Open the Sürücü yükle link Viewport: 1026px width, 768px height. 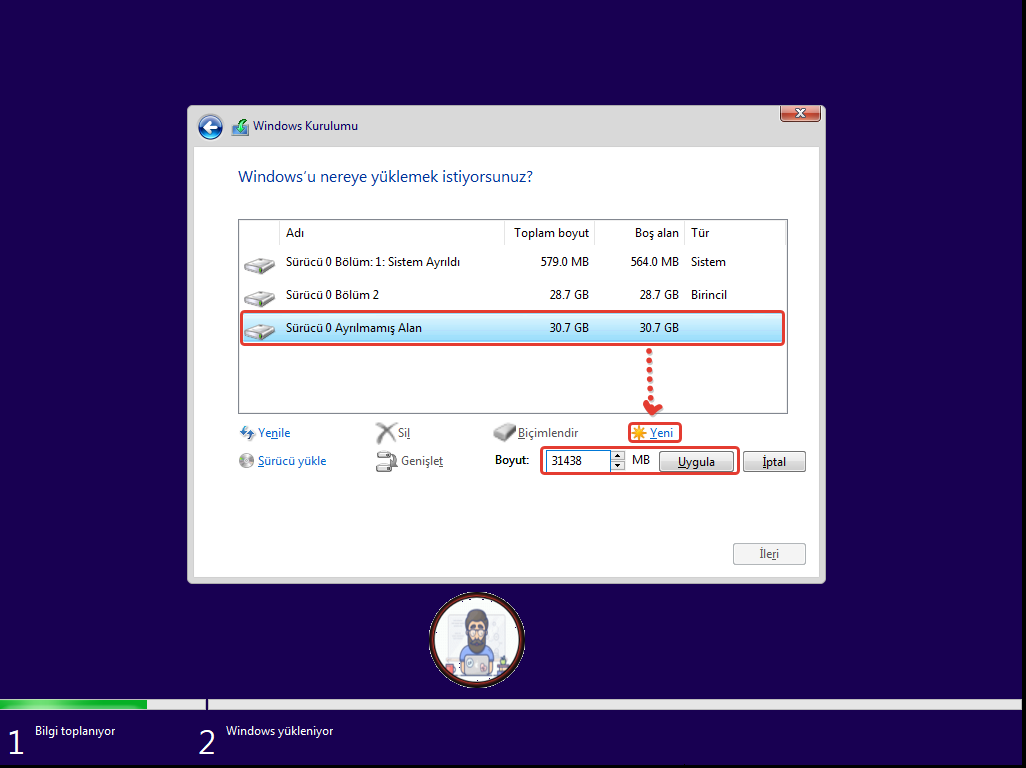click(292, 461)
